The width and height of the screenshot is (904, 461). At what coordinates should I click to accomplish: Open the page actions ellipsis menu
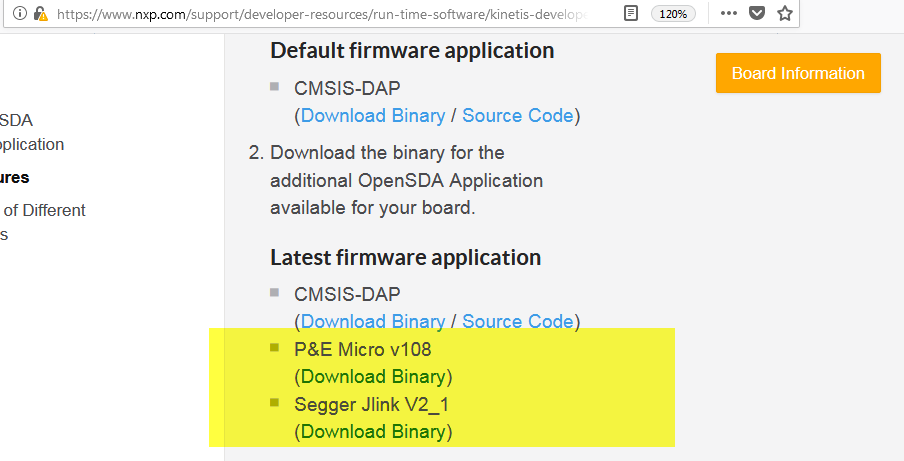click(x=729, y=14)
